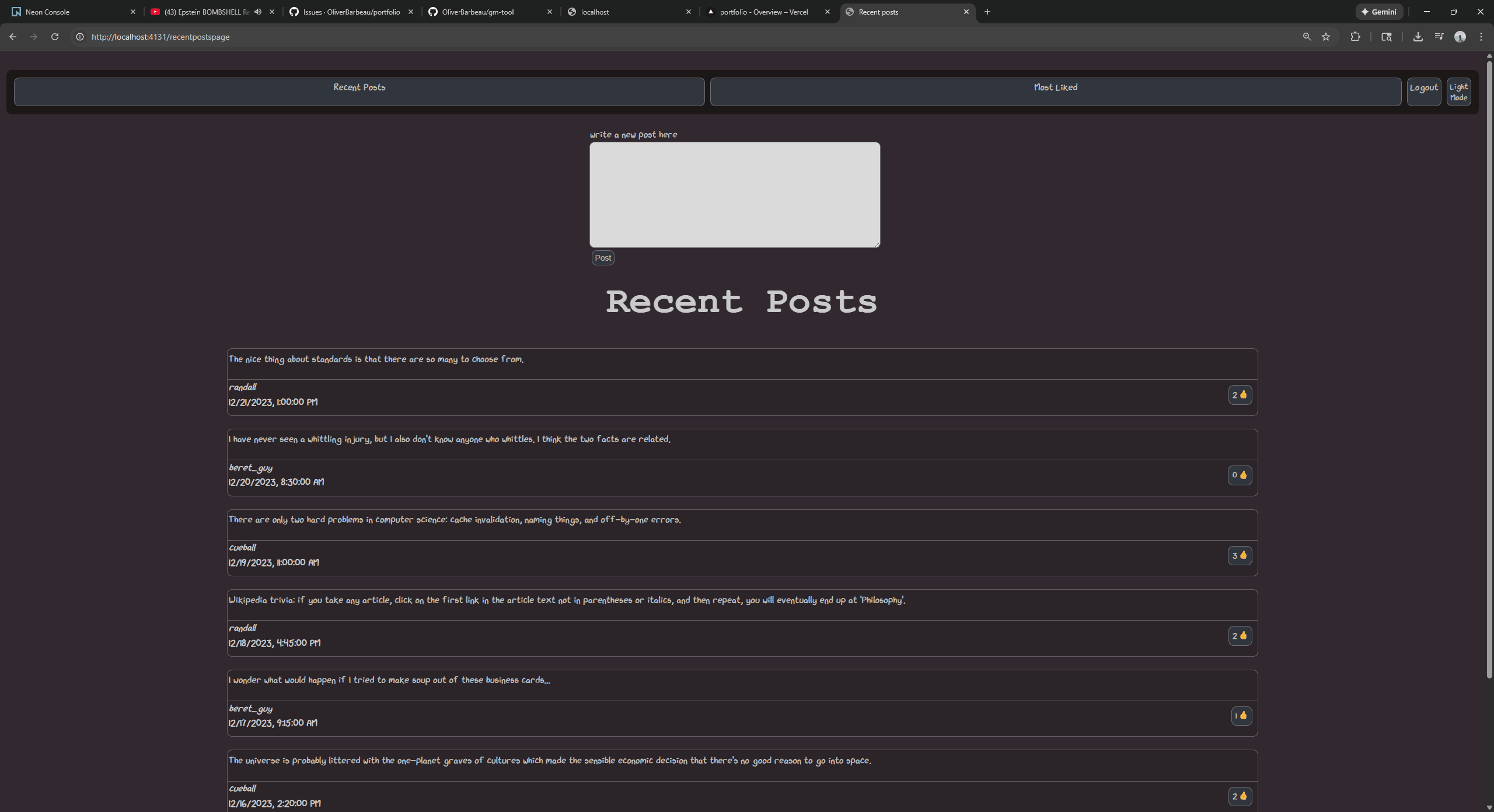Open the Gemini button in the title bar
Screen dimensions: 1494x812
click(x=1379, y=11)
